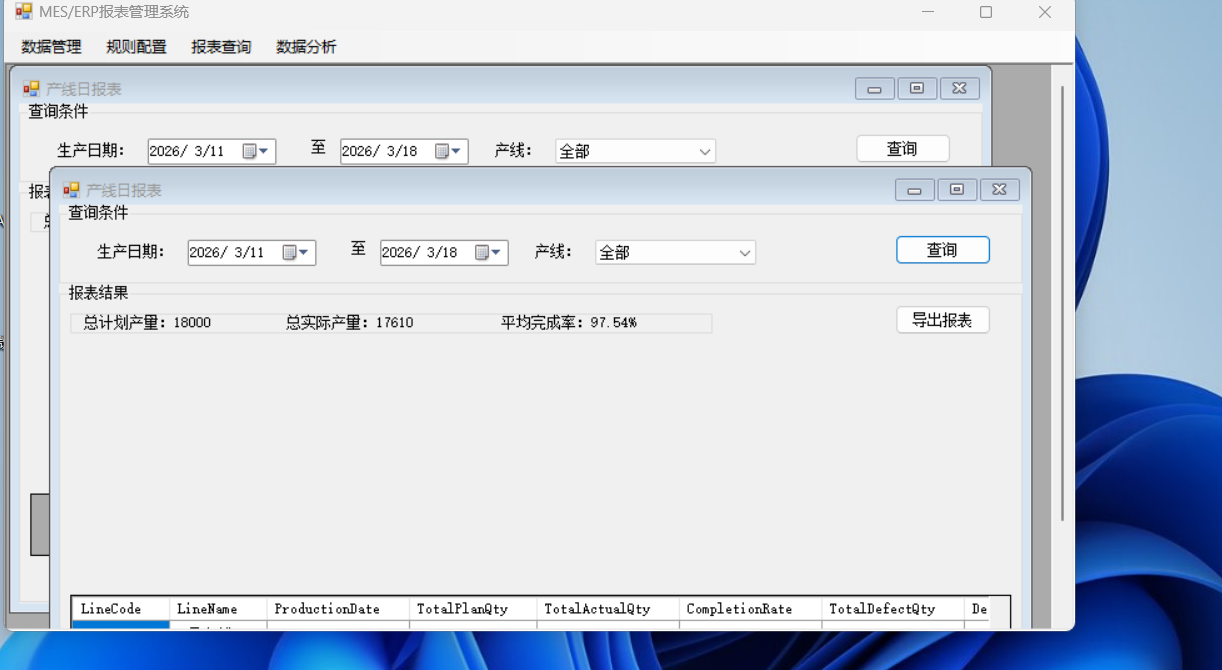1222x670 pixels.
Task: Open the 数据分析 menu
Action: click(306, 47)
